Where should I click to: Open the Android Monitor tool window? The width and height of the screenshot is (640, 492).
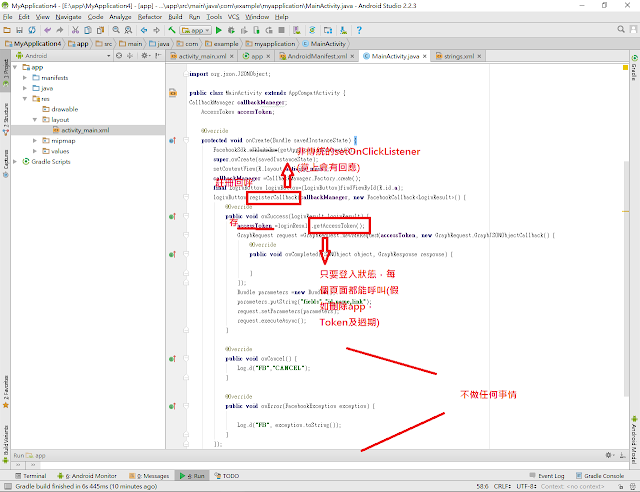click(x=87, y=476)
